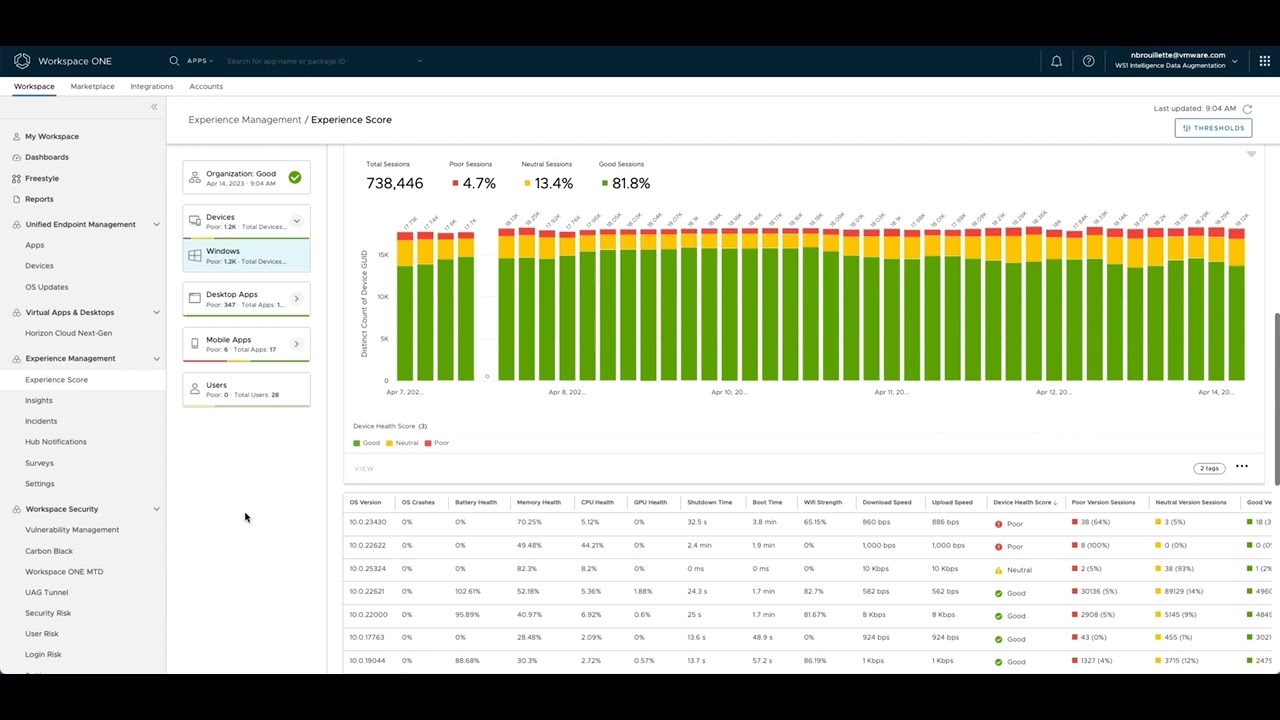This screenshot has width=1280, height=720.
Task: Toggle the Neutral legend series in chart
Action: coord(401,443)
